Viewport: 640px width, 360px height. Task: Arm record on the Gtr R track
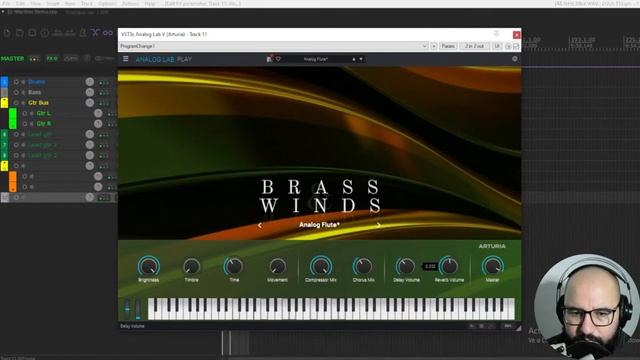24,124
